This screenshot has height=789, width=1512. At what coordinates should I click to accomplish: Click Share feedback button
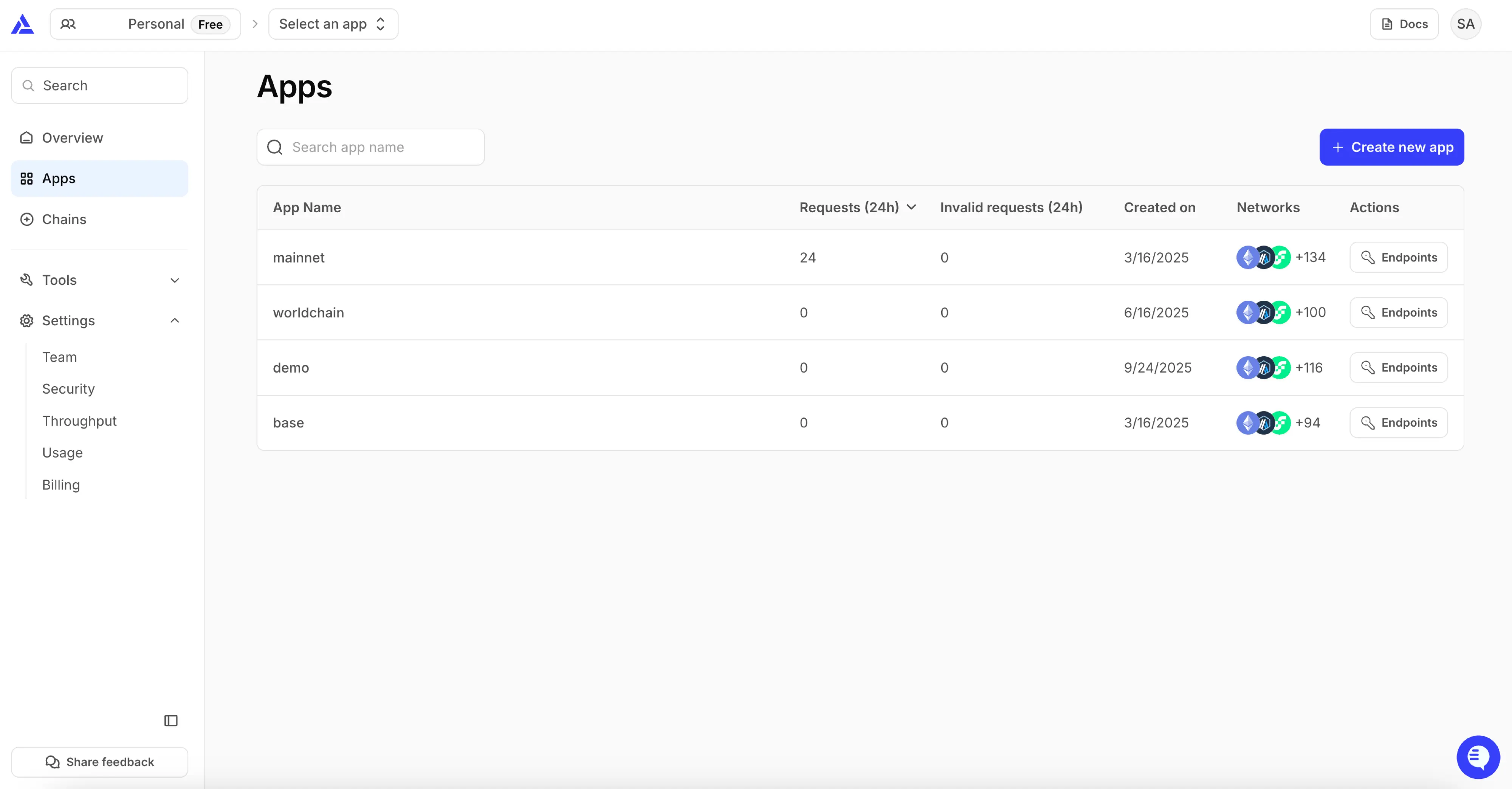pyautogui.click(x=99, y=762)
